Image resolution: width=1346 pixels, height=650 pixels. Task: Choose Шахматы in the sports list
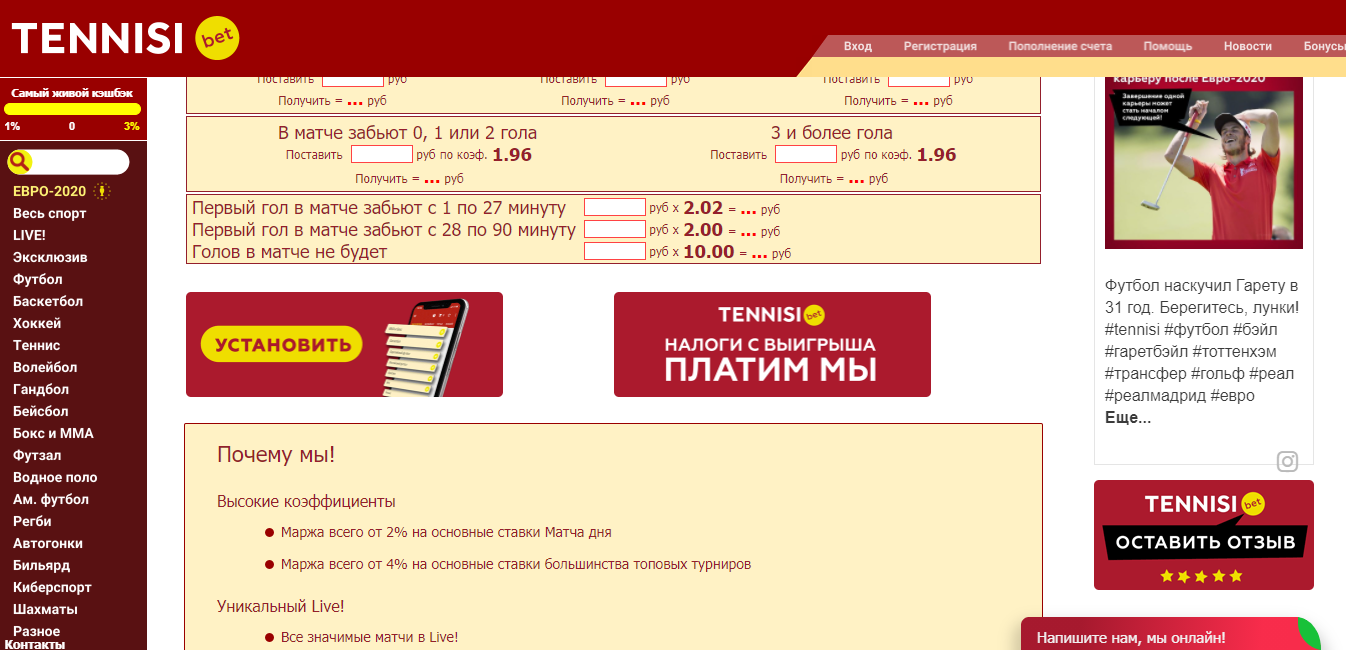click(x=45, y=609)
